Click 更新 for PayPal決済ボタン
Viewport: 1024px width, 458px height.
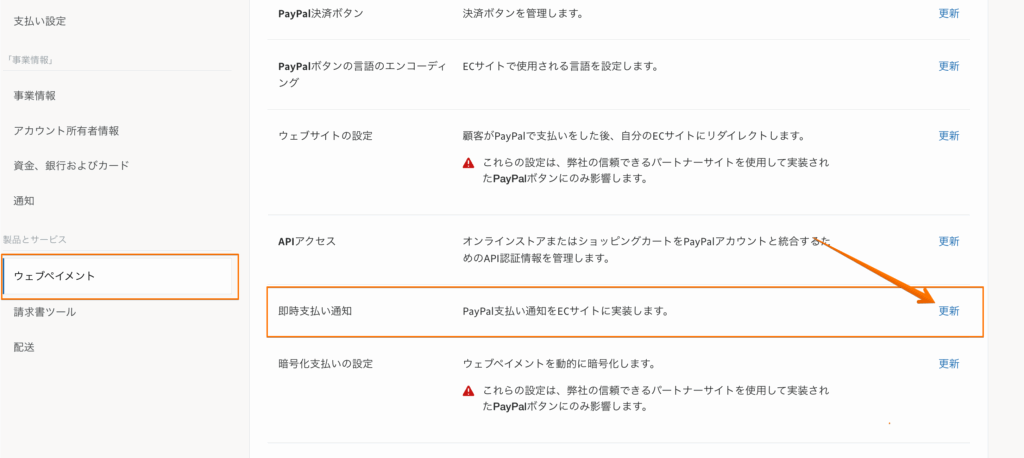949,13
